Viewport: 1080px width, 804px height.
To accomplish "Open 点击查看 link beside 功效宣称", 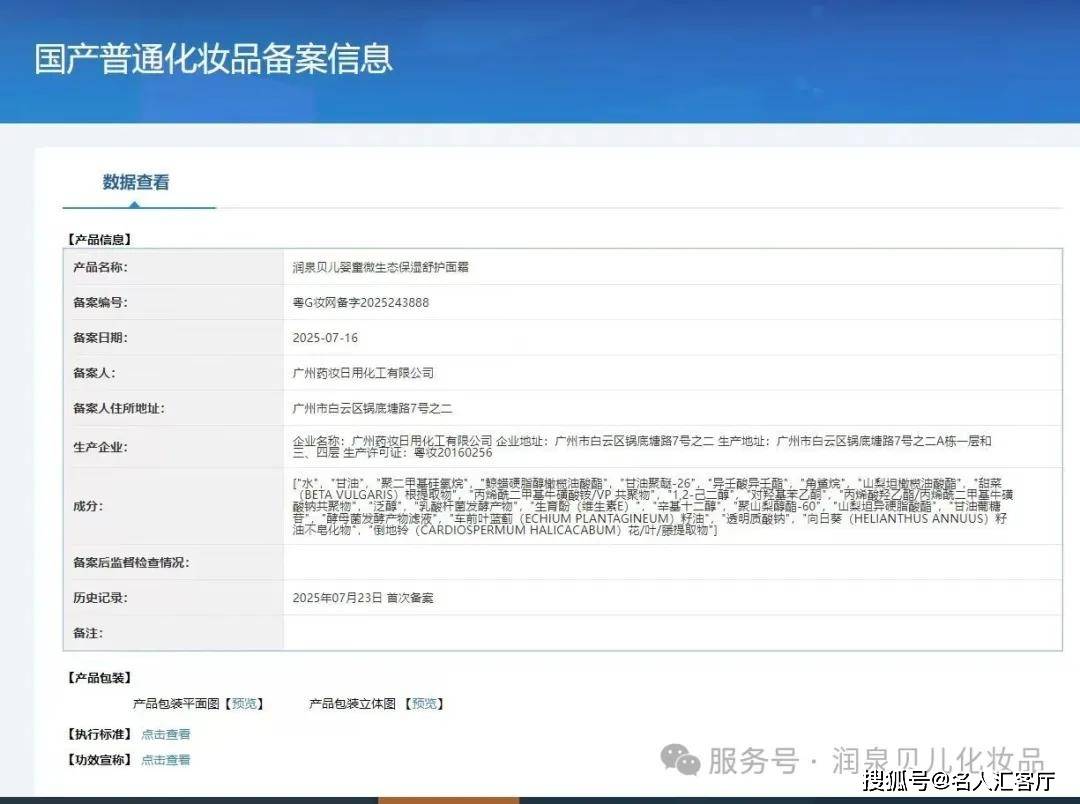I will click(165, 760).
